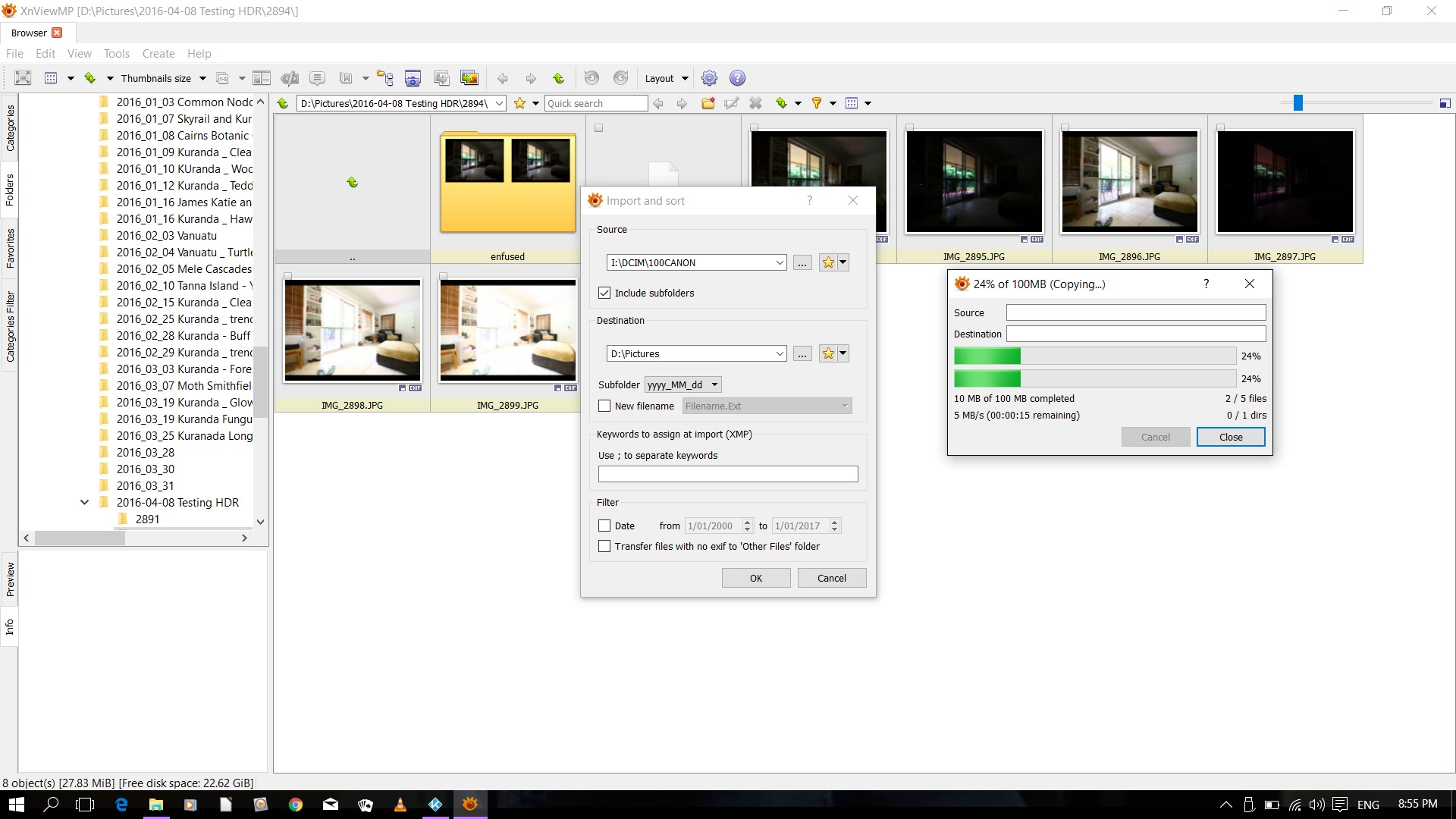Click OK in Import and sort dialog

coord(755,578)
